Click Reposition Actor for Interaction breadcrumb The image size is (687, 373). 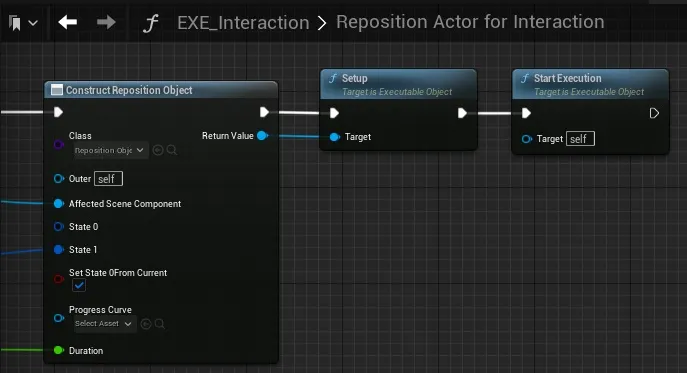(470, 21)
